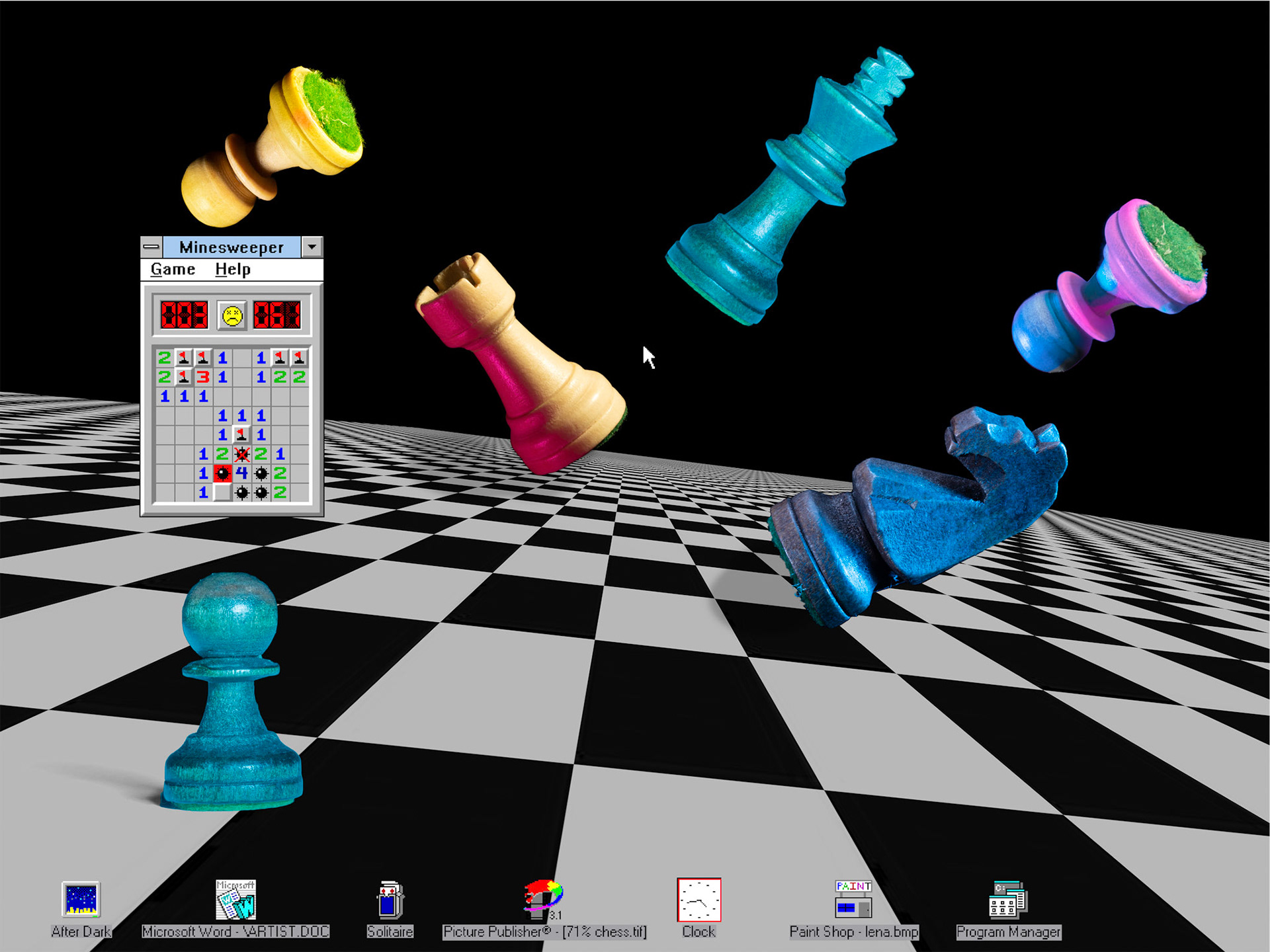Select the Paint Shop lena.bmp icon
This screenshot has height=952, width=1270.
point(854,909)
